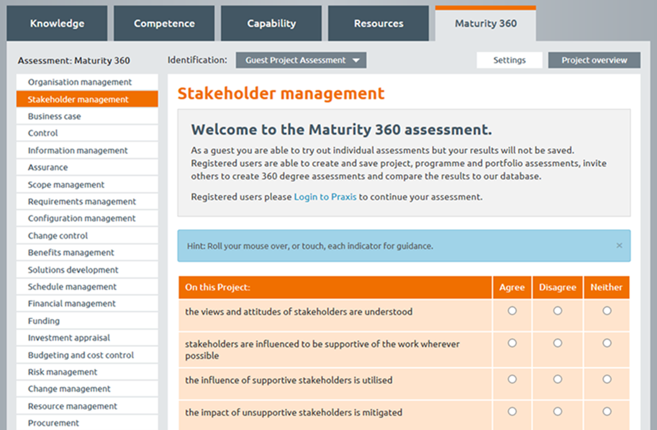Follow the Login to Praxis link

(325, 197)
